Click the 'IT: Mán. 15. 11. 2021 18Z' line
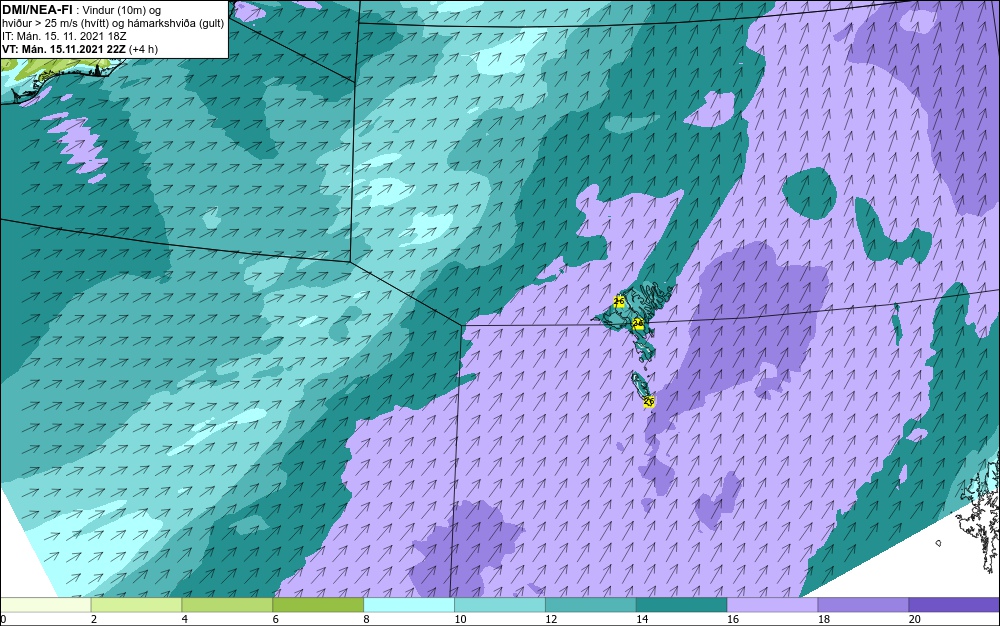 (x=64, y=36)
